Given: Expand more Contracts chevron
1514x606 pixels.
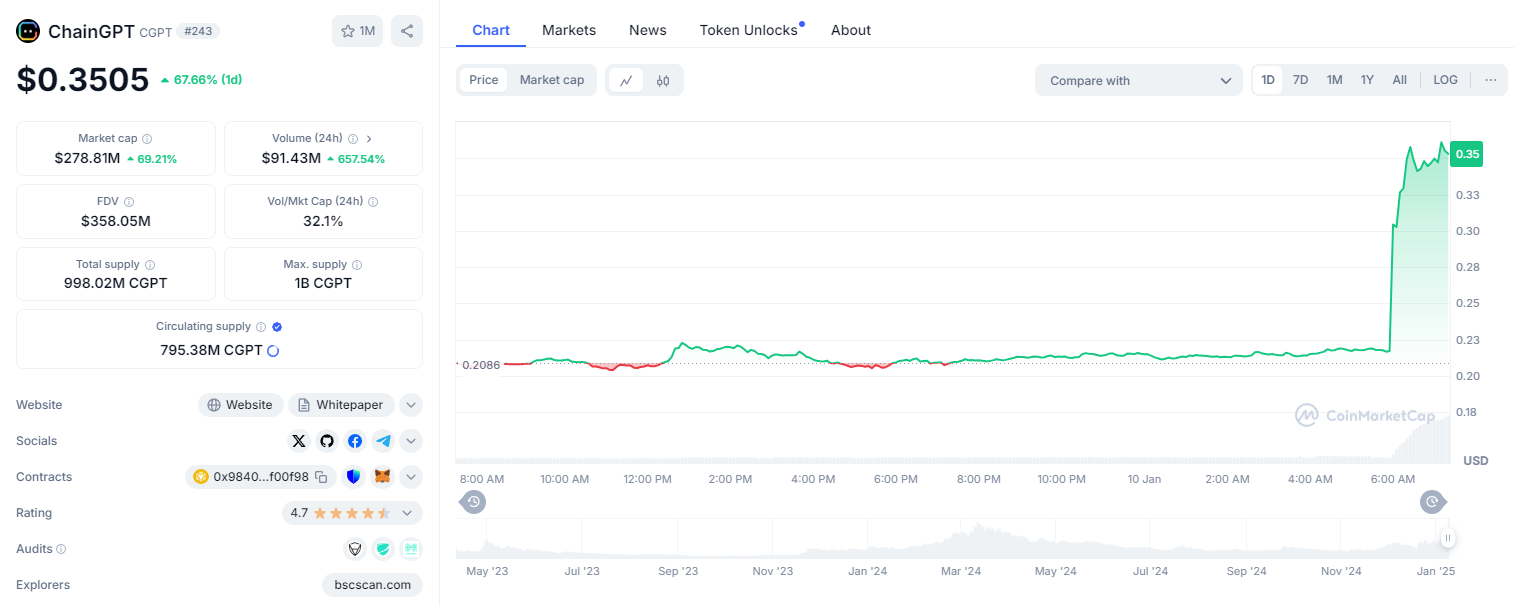Looking at the screenshot, I should [x=411, y=477].
